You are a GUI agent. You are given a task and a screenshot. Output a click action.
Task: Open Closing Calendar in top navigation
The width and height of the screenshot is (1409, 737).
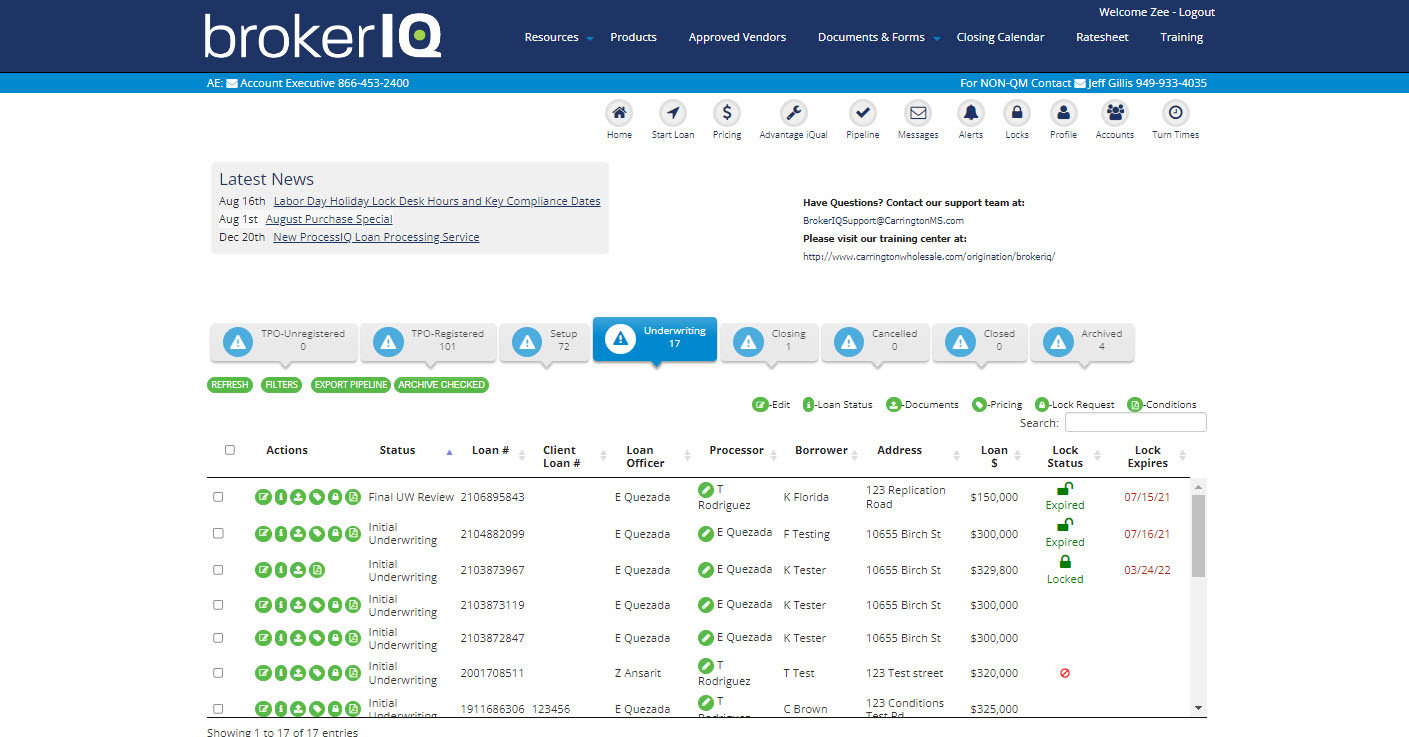click(1000, 38)
